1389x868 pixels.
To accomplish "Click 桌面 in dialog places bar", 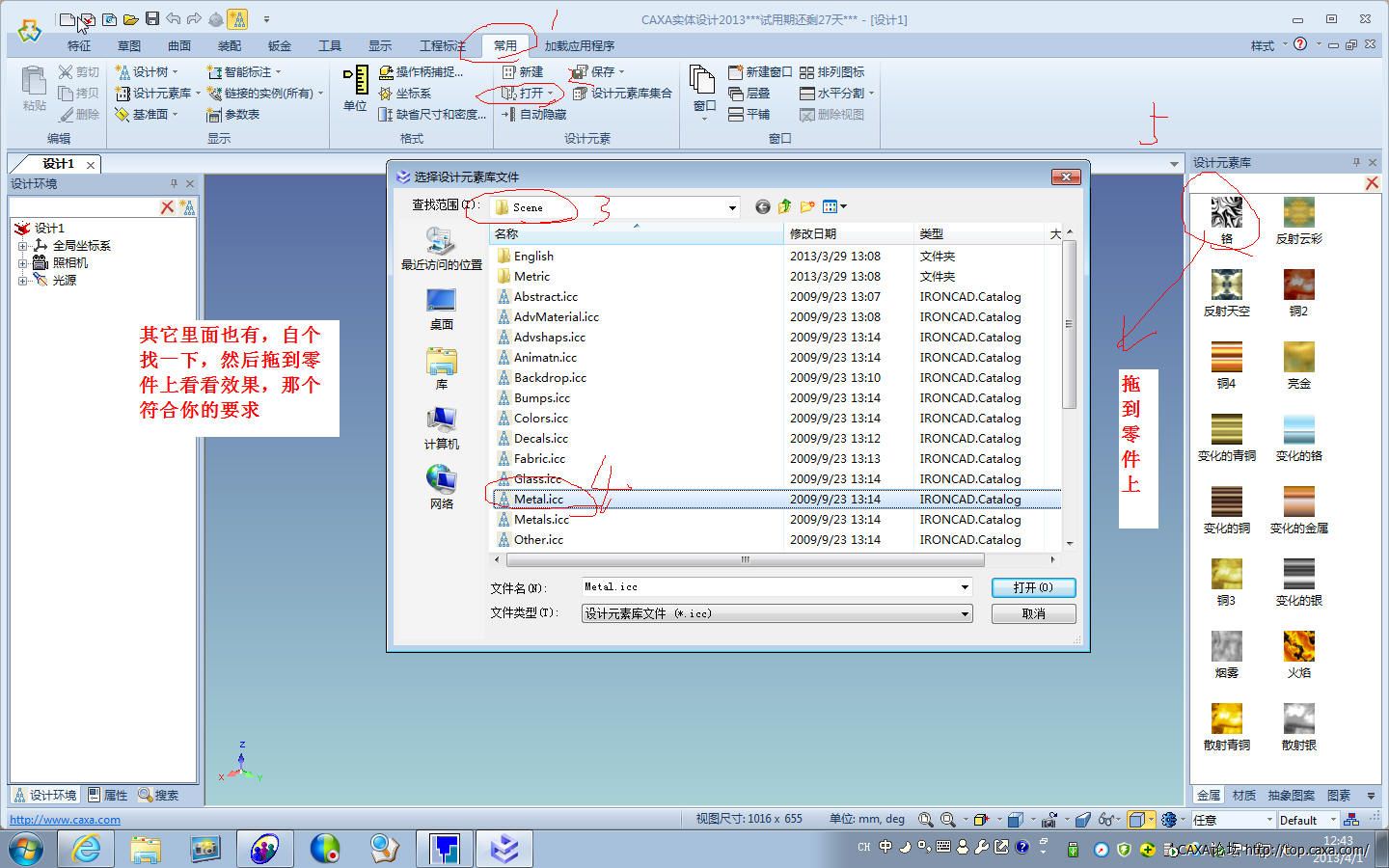I will point(441,309).
